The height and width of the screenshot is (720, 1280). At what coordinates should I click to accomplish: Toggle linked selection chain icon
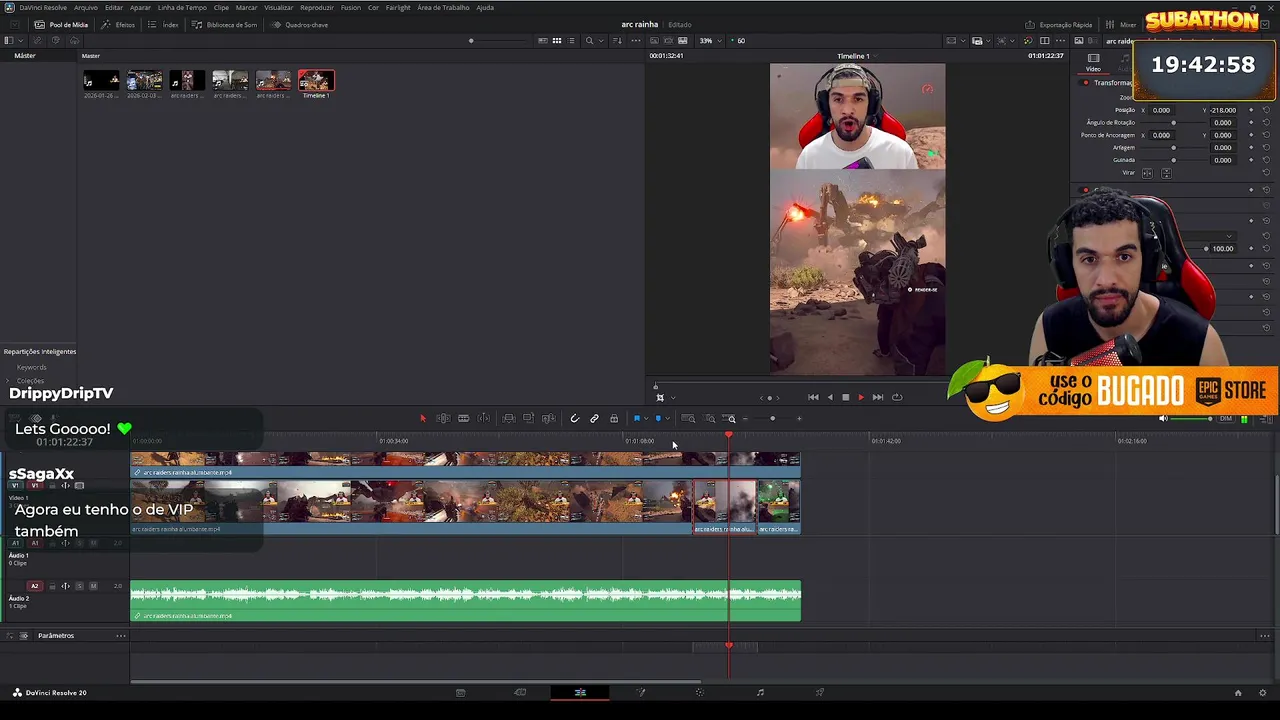click(594, 418)
